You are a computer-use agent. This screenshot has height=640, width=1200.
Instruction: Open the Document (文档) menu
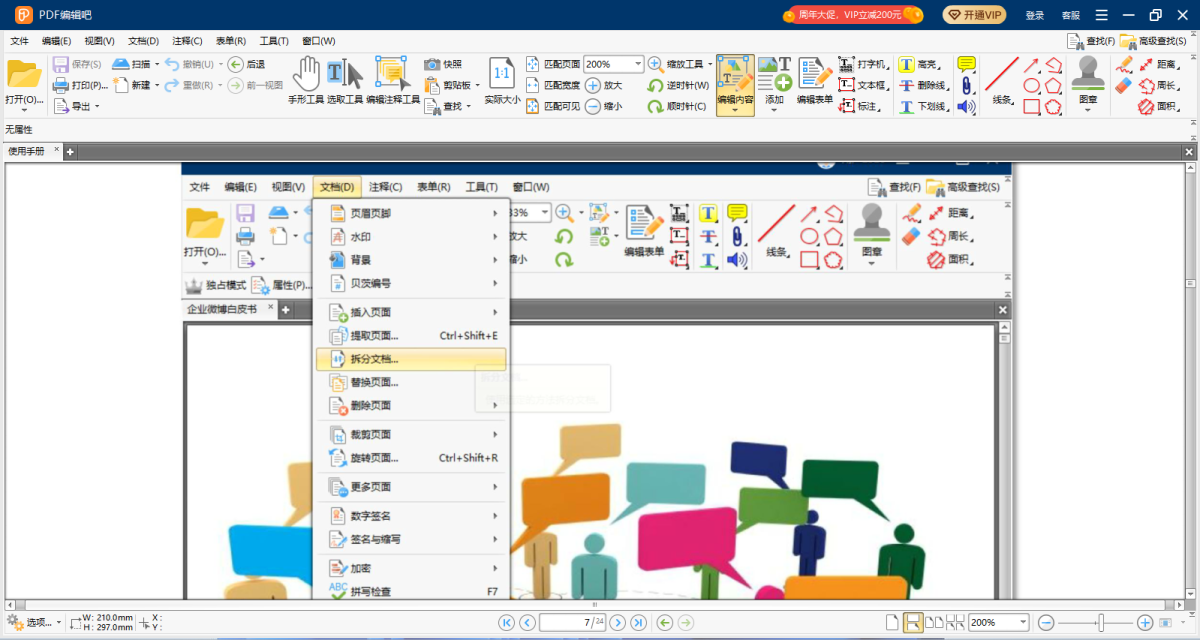[143, 41]
